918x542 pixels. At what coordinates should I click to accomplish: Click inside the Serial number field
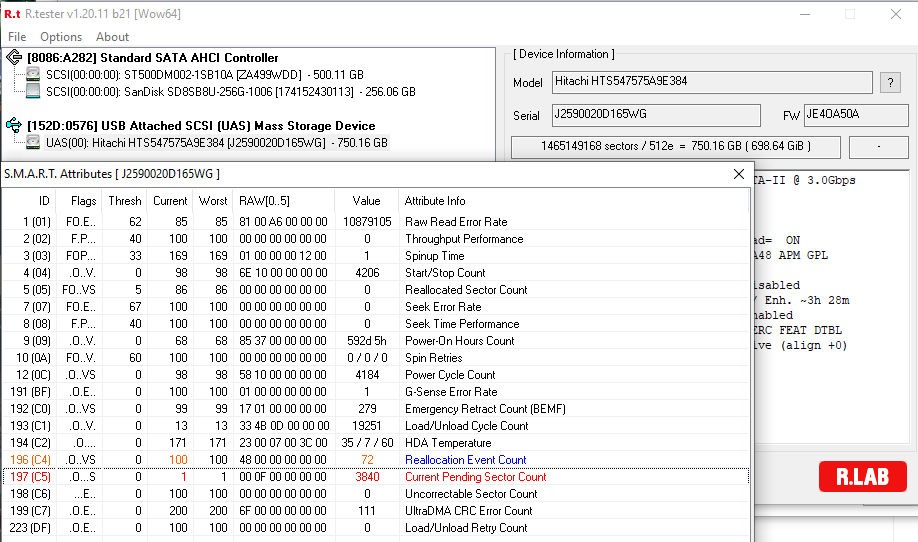pos(655,116)
